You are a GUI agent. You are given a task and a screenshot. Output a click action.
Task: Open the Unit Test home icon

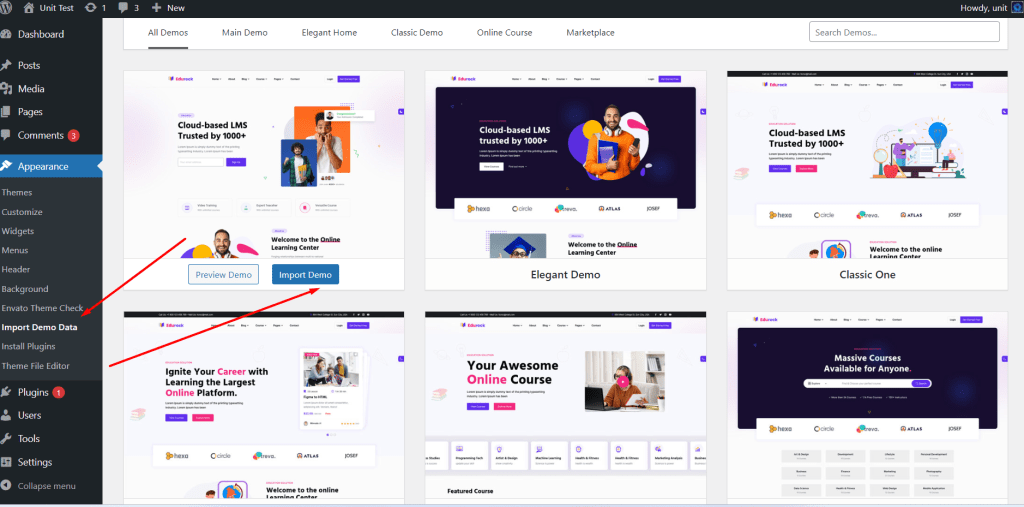tap(29, 8)
